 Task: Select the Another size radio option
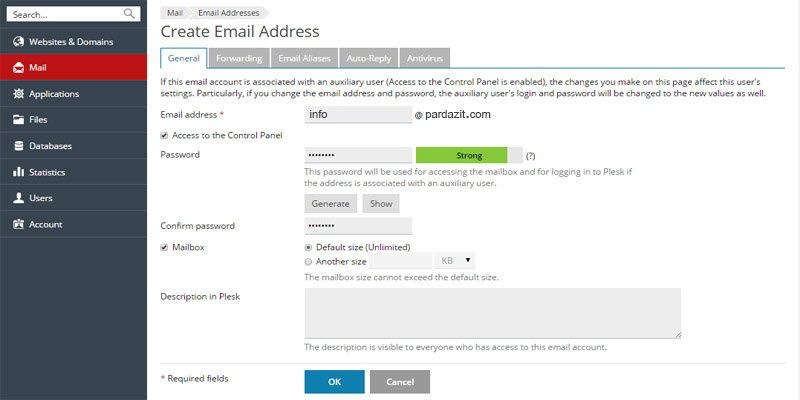click(308, 261)
